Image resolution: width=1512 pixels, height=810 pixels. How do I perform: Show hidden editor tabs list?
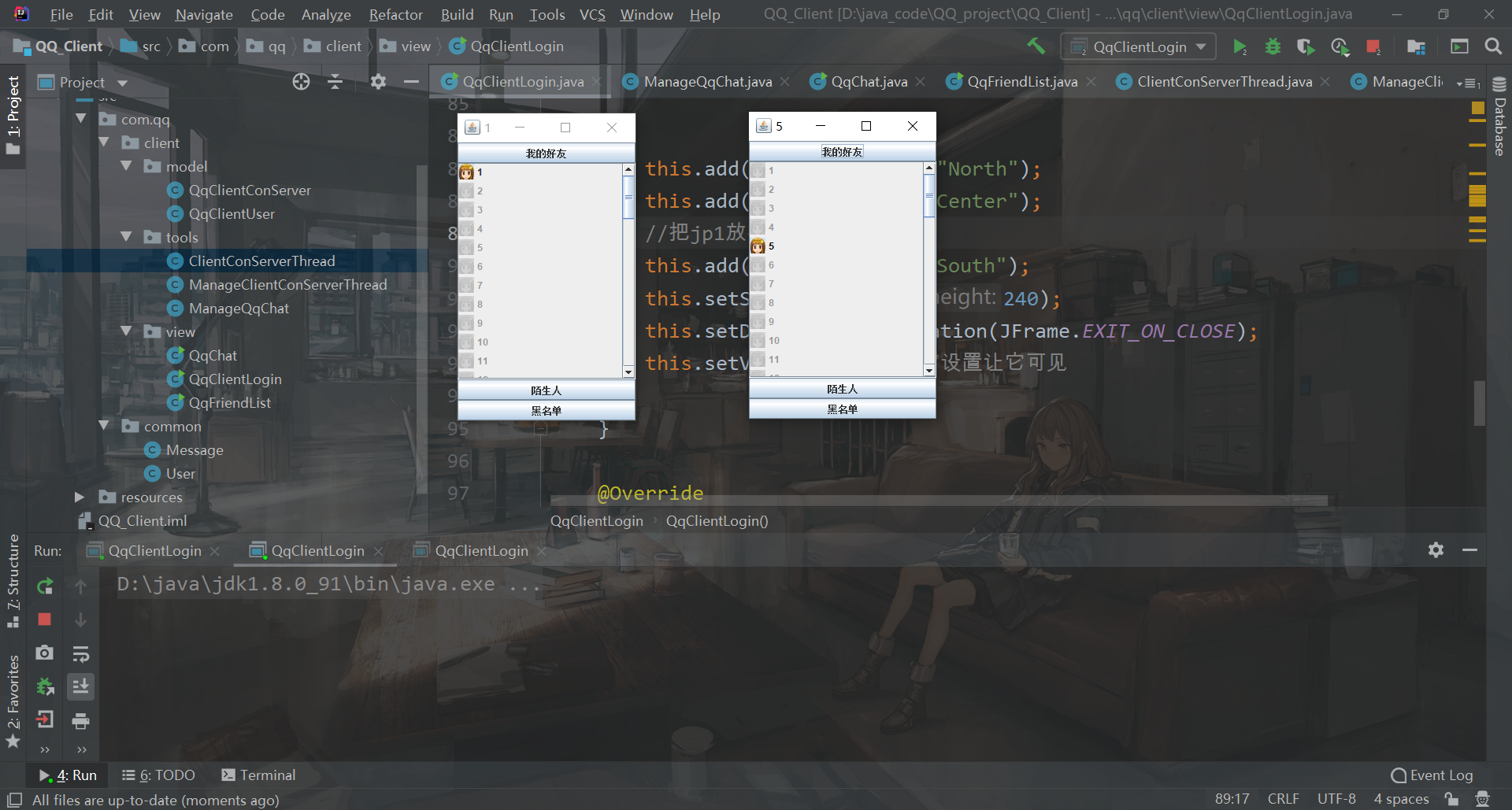(1469, 83)
